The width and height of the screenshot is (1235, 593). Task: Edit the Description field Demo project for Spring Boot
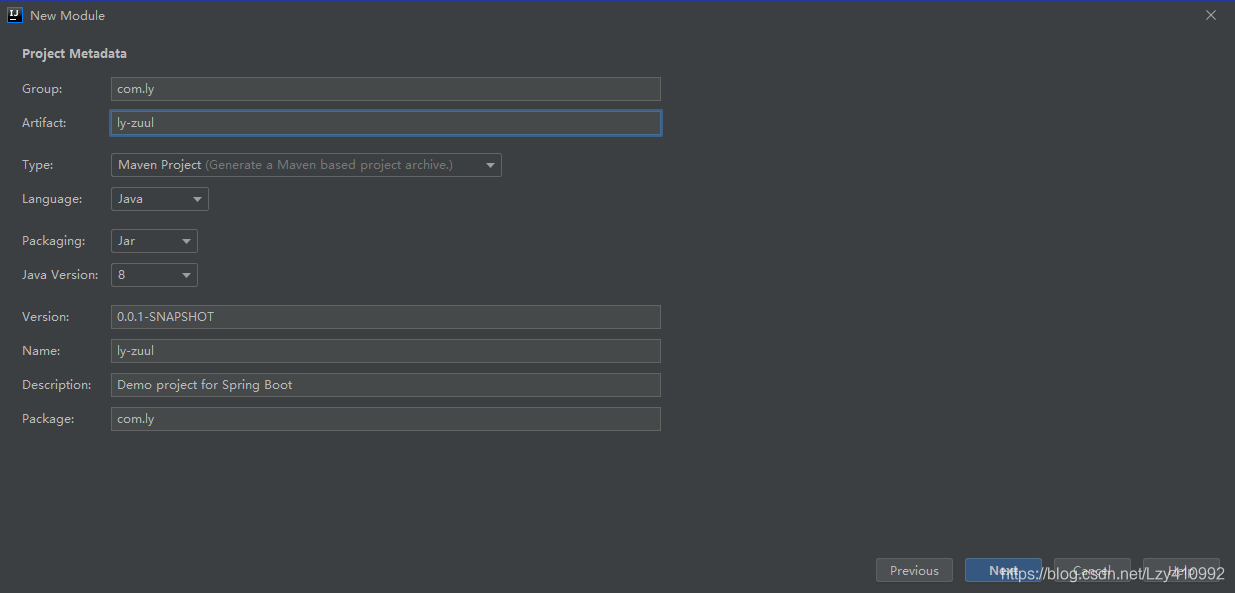(386, 385)
